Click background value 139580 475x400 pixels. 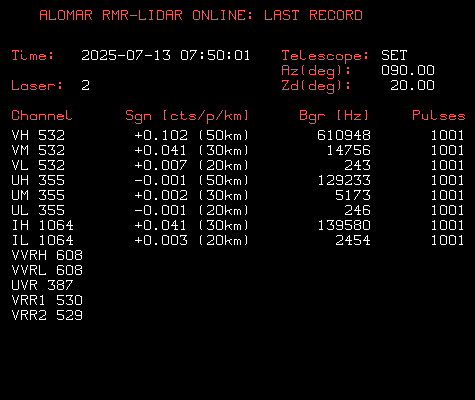pos(344,225)
